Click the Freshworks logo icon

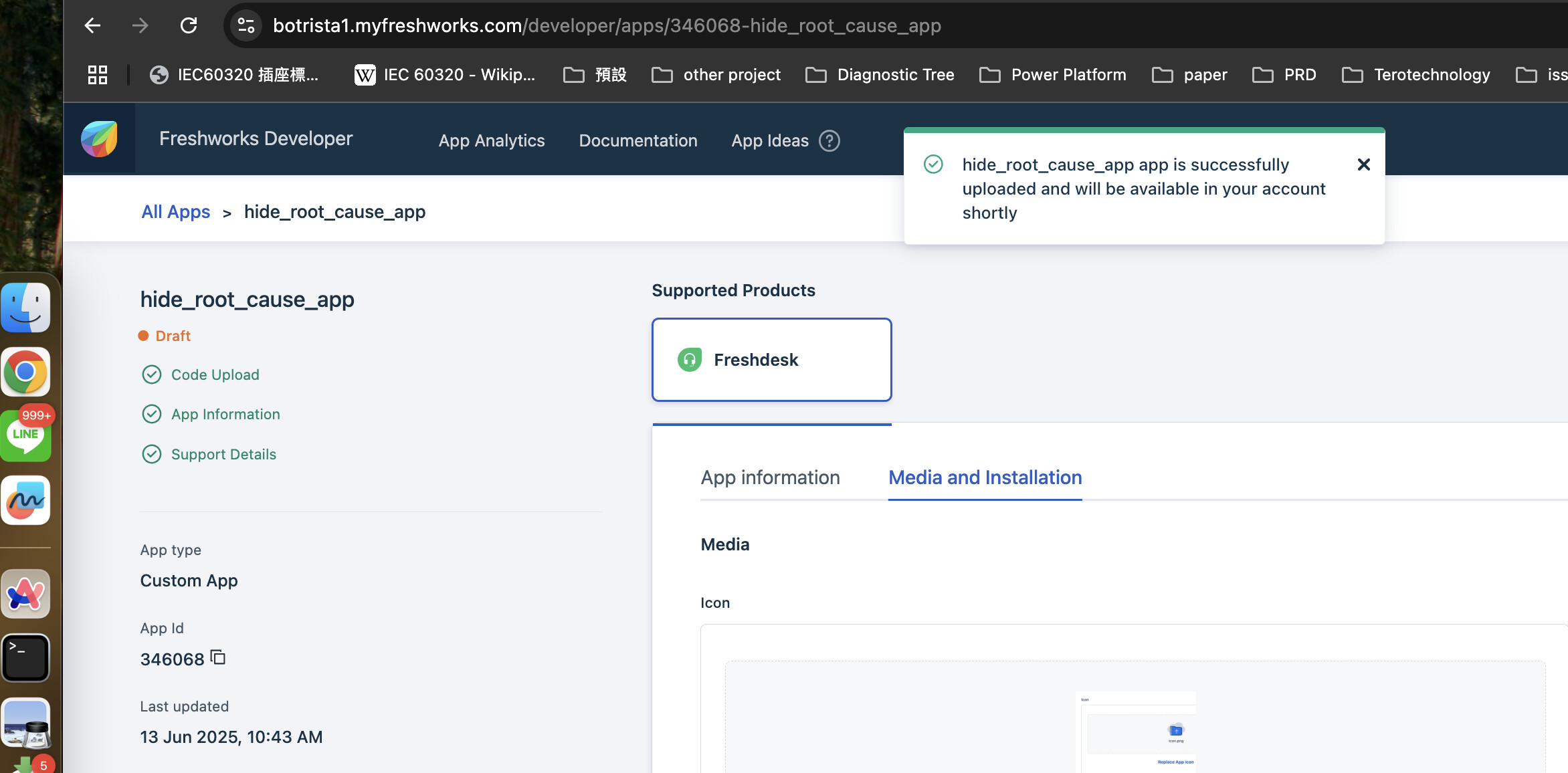tap(99, 139)
